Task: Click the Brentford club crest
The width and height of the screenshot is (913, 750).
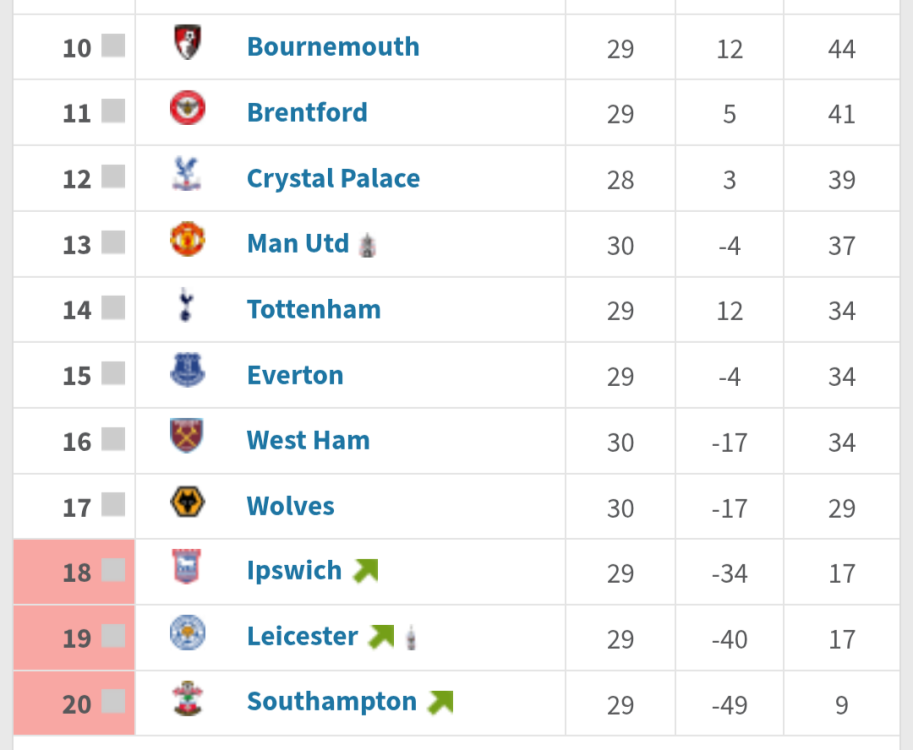Action: coord(187,108)
